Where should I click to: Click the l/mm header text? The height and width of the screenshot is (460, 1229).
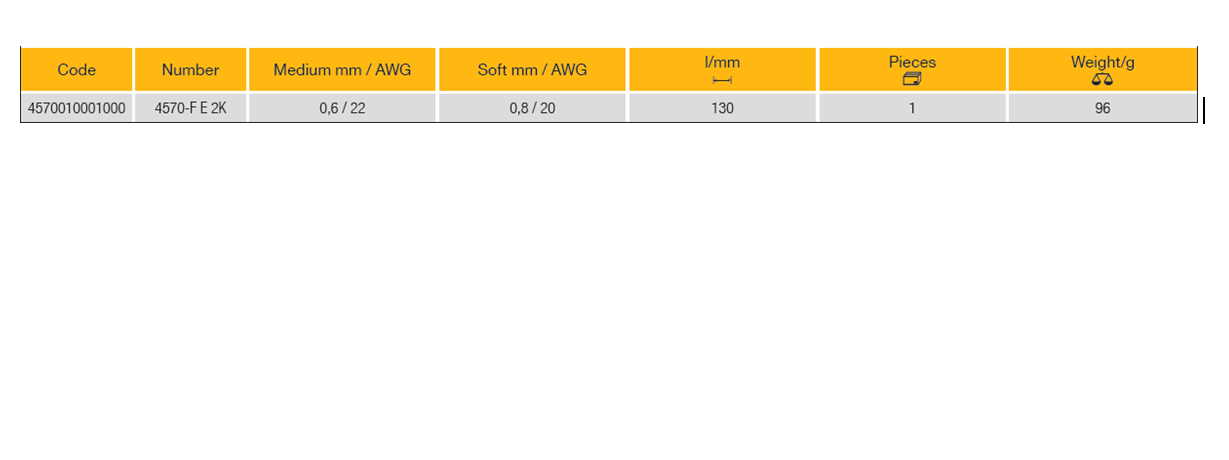point(722,63)
